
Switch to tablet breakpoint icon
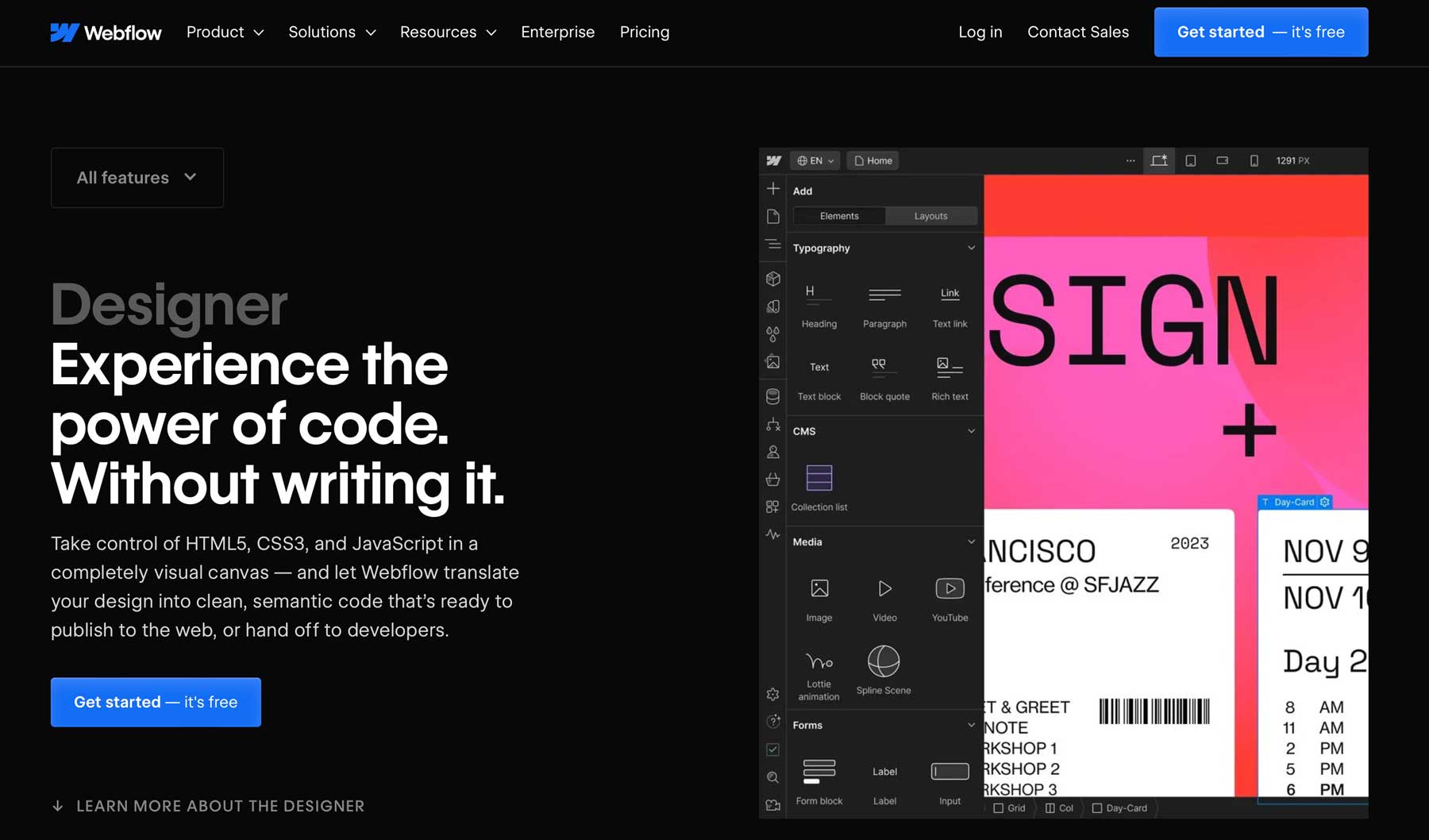click(x=1190, y=160)
